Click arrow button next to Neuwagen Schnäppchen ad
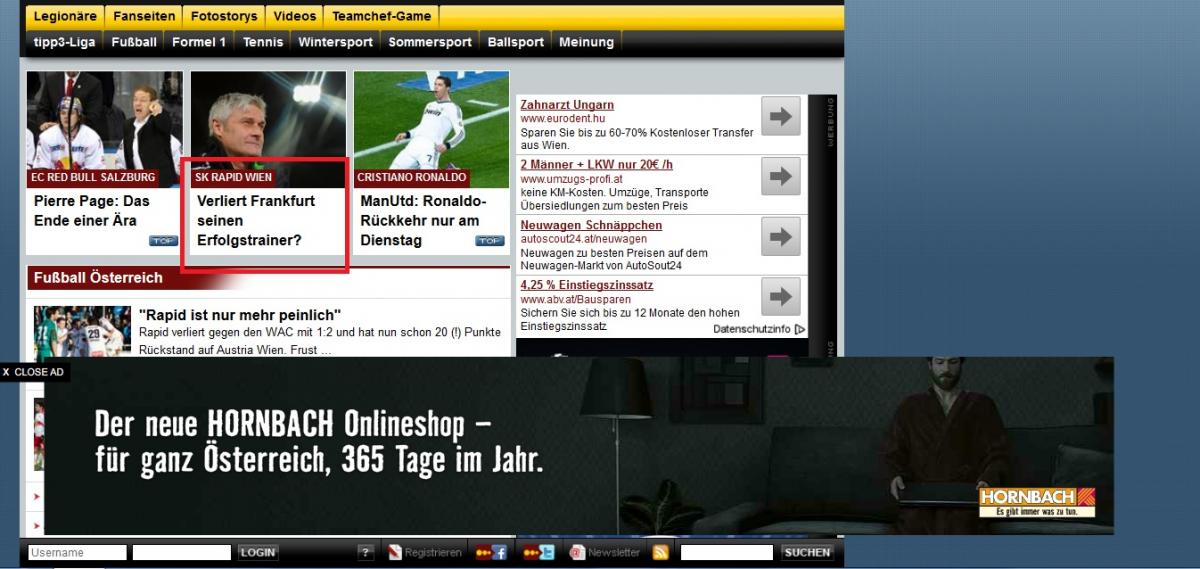 [x=781, y=236]
